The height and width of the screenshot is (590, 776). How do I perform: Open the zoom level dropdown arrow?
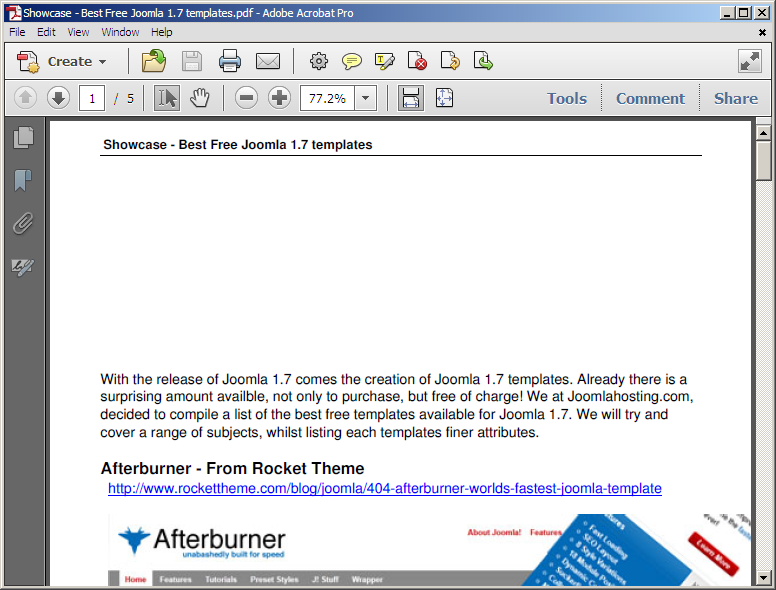point(365,98)
